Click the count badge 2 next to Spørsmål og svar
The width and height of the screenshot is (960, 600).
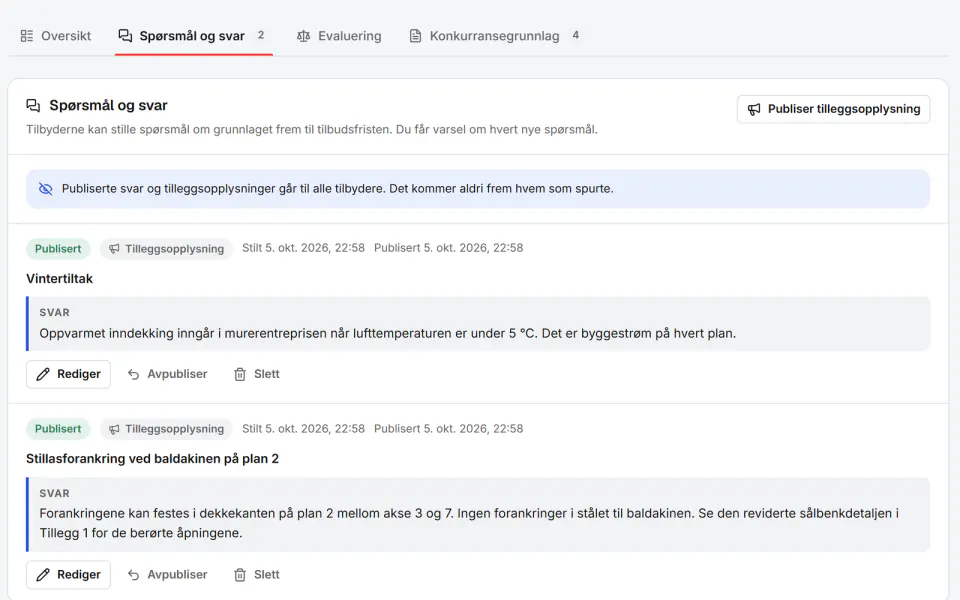tap(261, 36)
